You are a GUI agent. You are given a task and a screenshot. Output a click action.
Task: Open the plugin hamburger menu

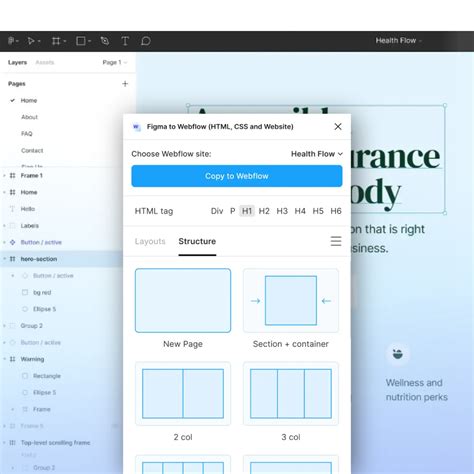point(336,241)
